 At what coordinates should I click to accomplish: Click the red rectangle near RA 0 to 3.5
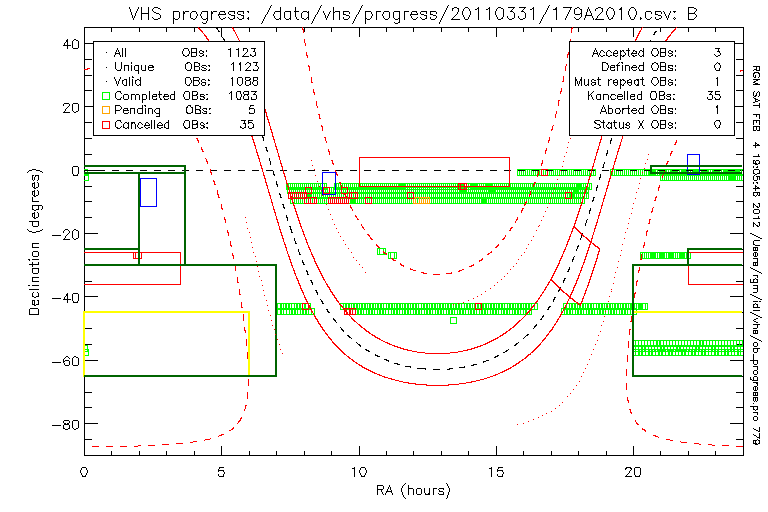[132, 268]
